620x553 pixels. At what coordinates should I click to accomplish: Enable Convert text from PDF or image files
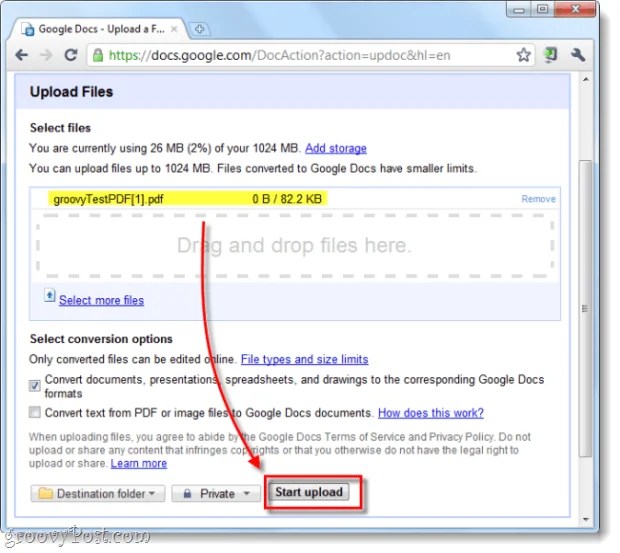click(x=35, y=413)
